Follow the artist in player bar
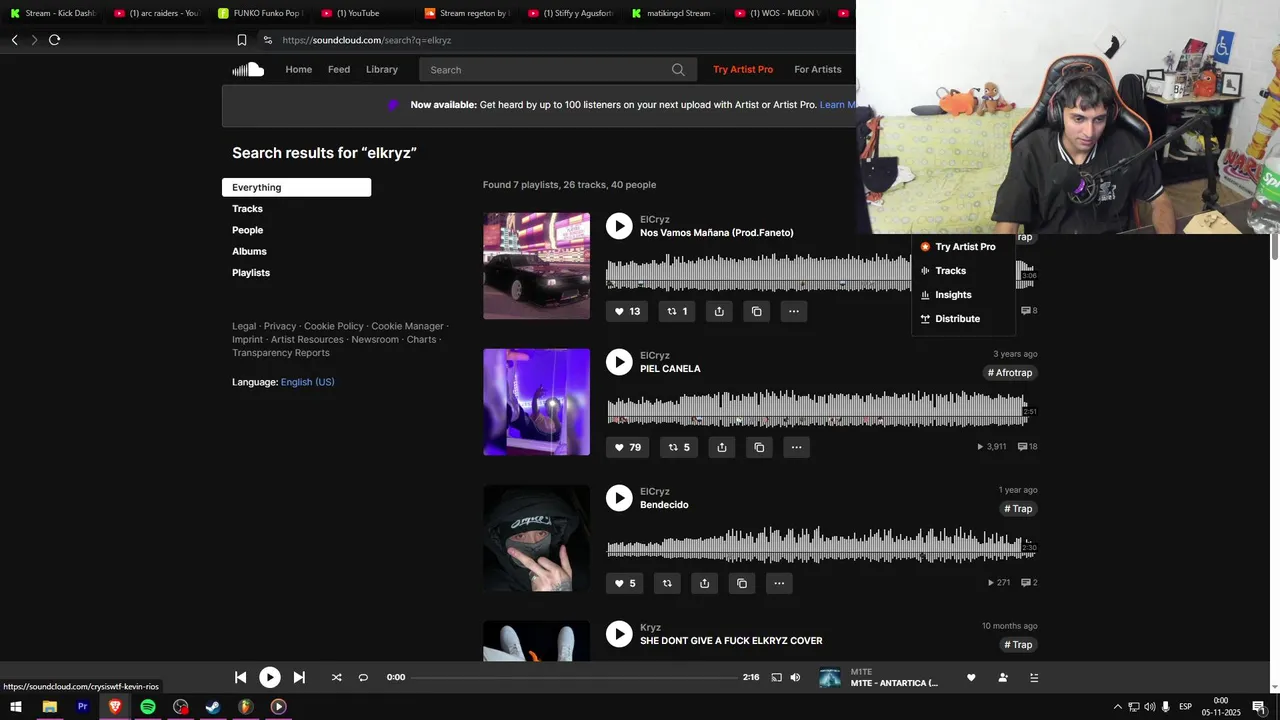This screenshot has height=720, width=1280. (1003, 677)
